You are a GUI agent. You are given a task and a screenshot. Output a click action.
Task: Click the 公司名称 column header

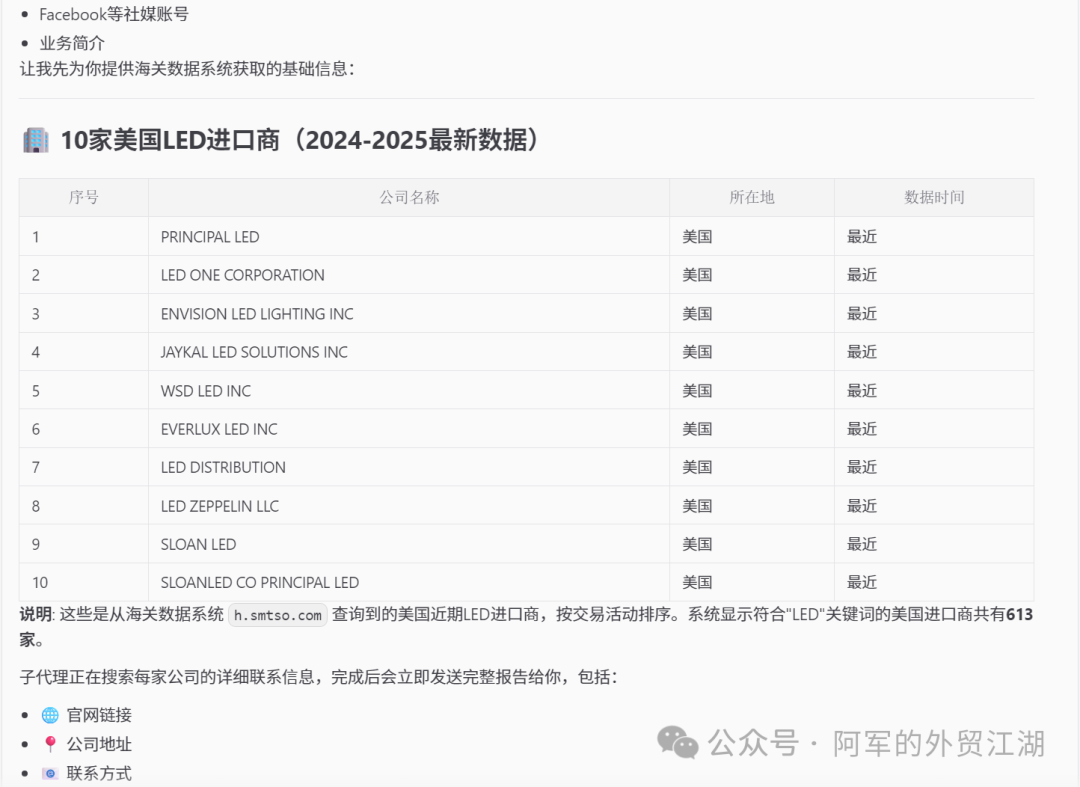click(409, 198)
